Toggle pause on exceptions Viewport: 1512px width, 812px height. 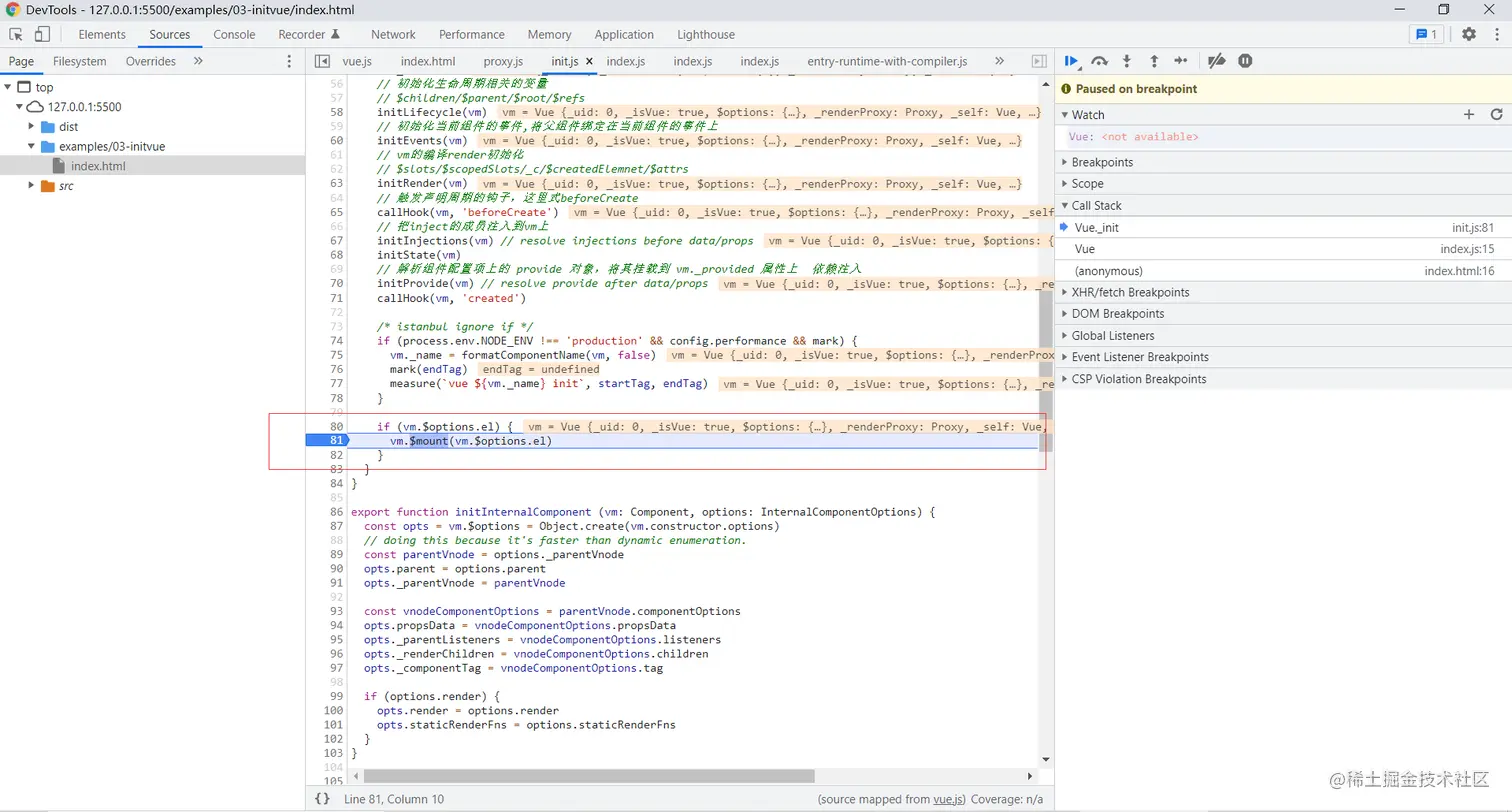[1245, 61]
